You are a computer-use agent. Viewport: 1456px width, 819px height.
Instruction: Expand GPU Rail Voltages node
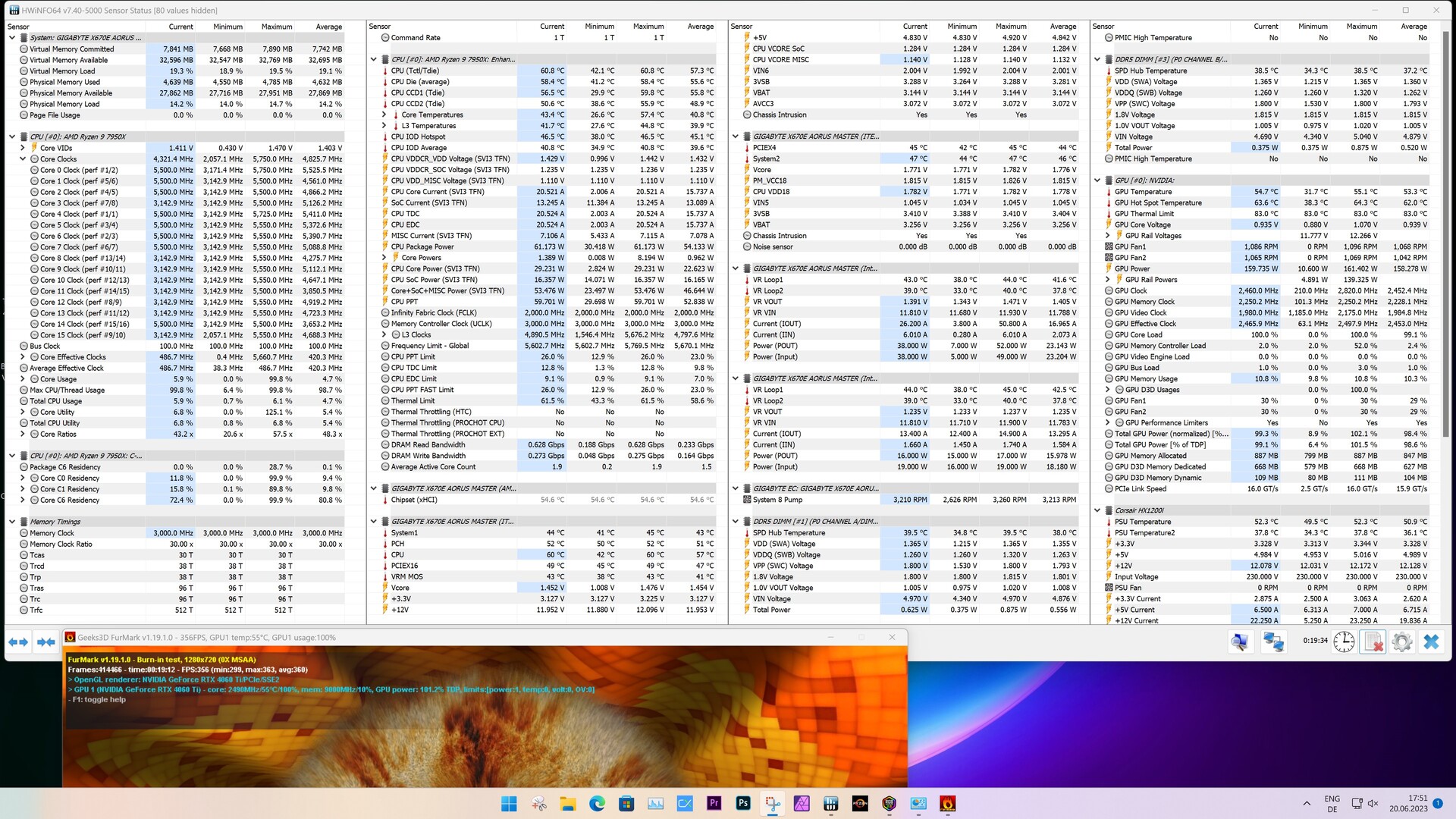pos(1108,236)
